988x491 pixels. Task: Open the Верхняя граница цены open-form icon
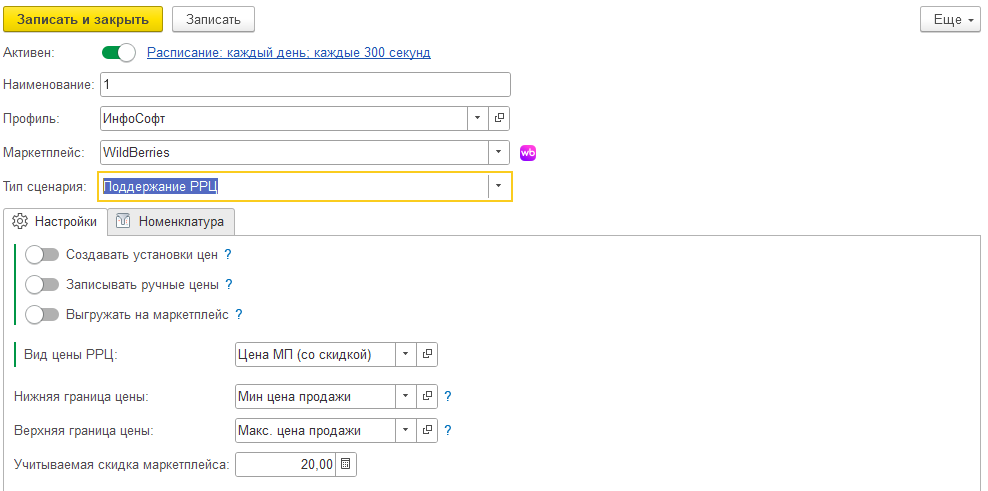[x=427, y=430]
